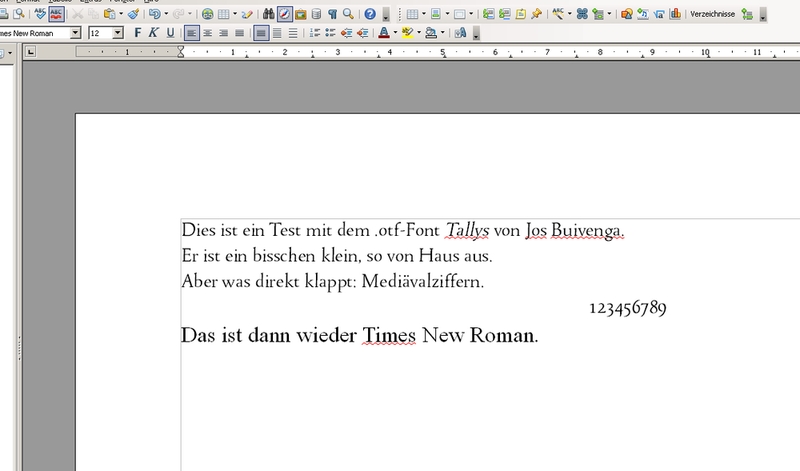The height and width of the screenshot is (471, 800).
Task: Open the font size 12 dropdown
Action: [118, 33]
